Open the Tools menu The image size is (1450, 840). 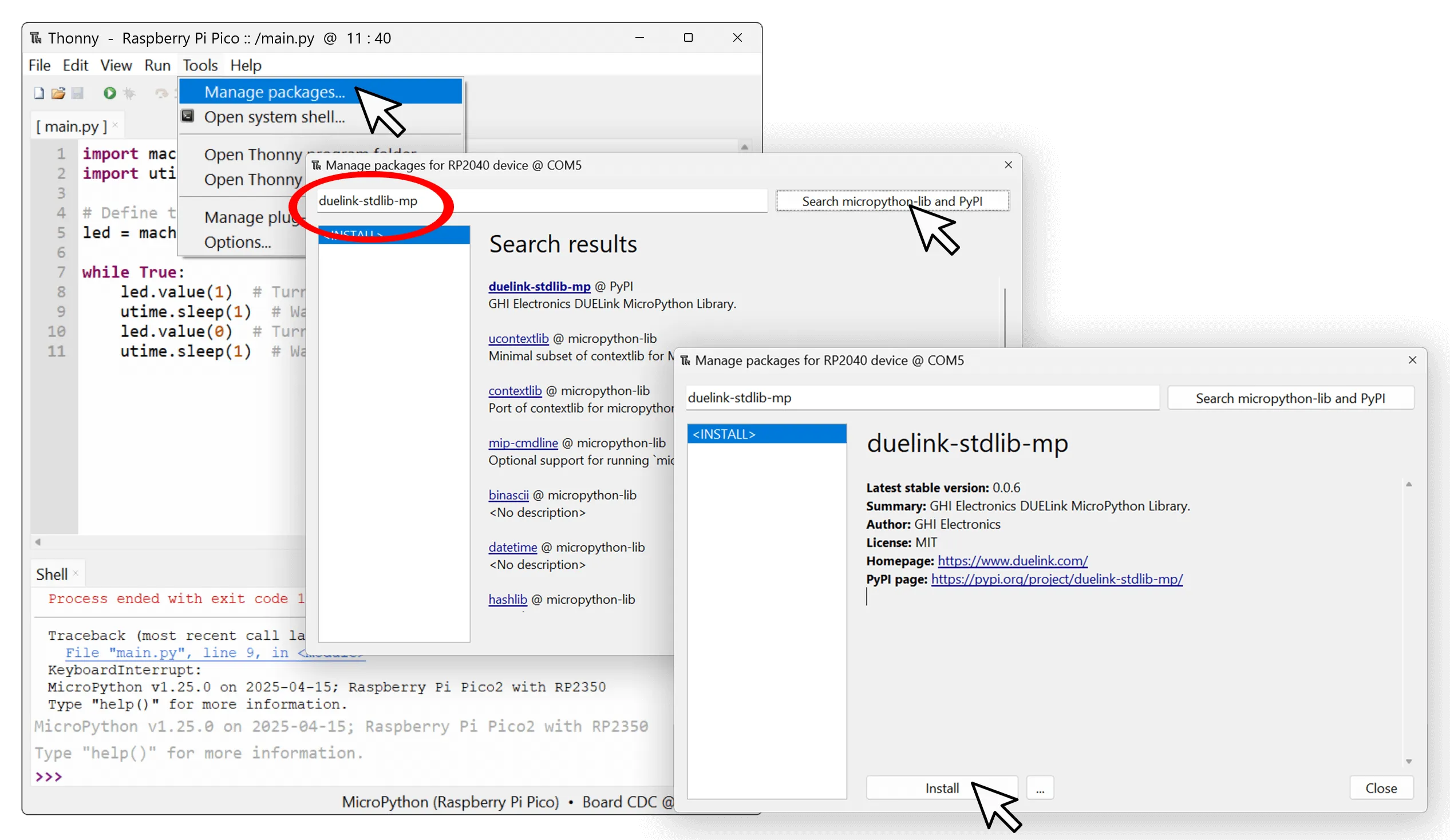199,65
